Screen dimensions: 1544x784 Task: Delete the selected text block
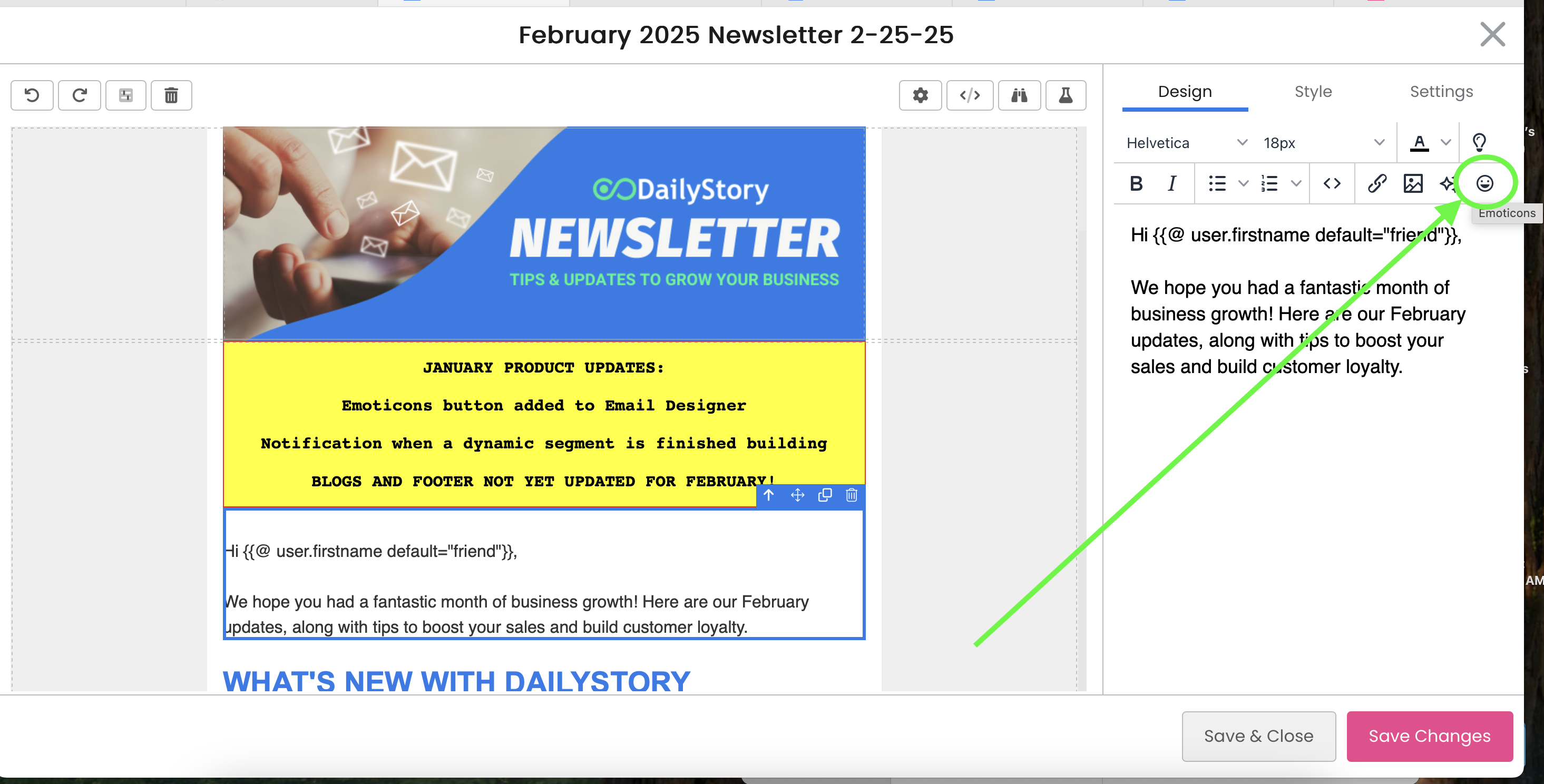pyautogui.click(x=851, y=495)
